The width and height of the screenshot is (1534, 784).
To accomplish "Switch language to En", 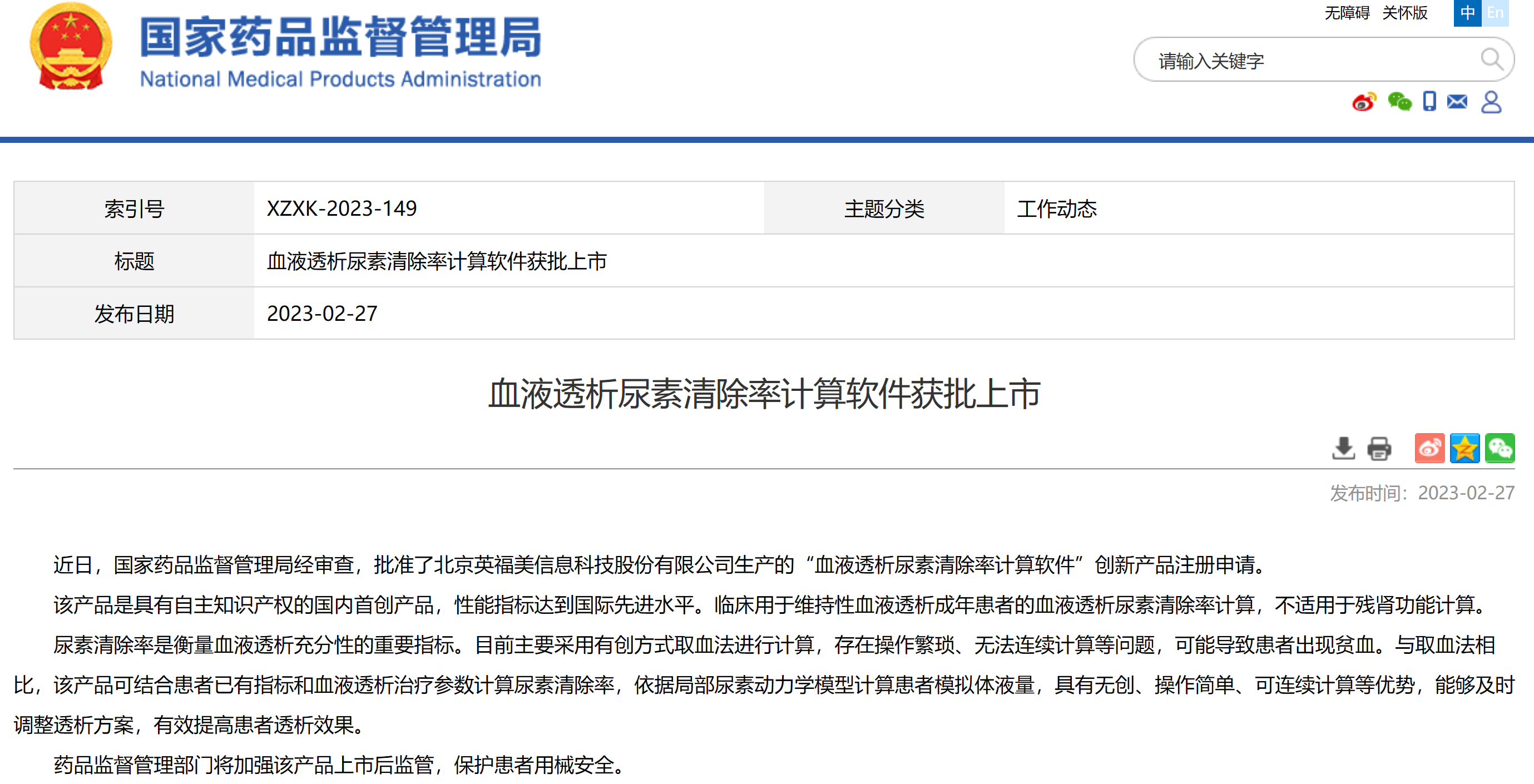I will pyautogui.click(x=1495, y=12).
